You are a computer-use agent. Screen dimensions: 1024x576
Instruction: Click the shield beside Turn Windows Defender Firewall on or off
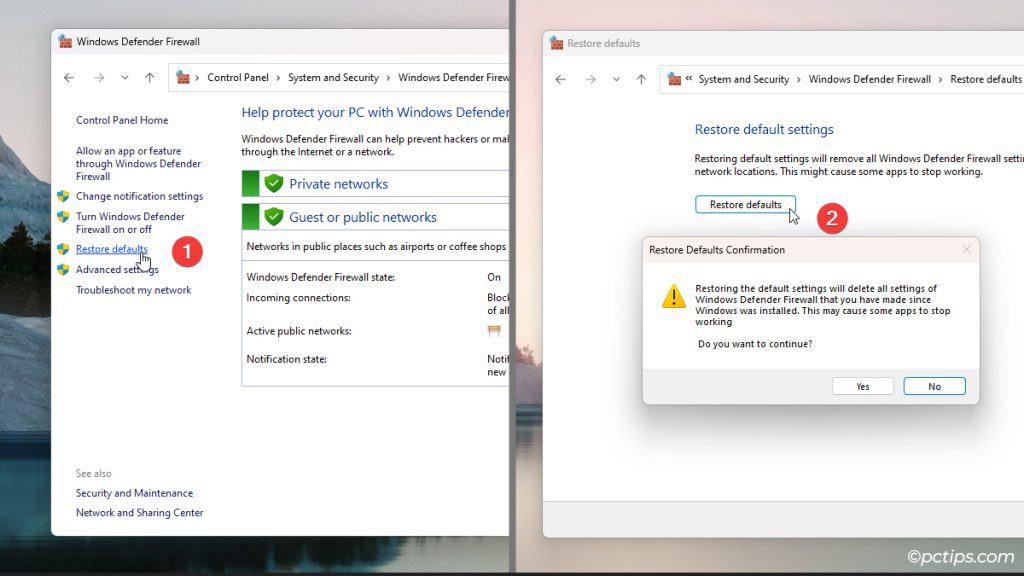tap(67, 216)
